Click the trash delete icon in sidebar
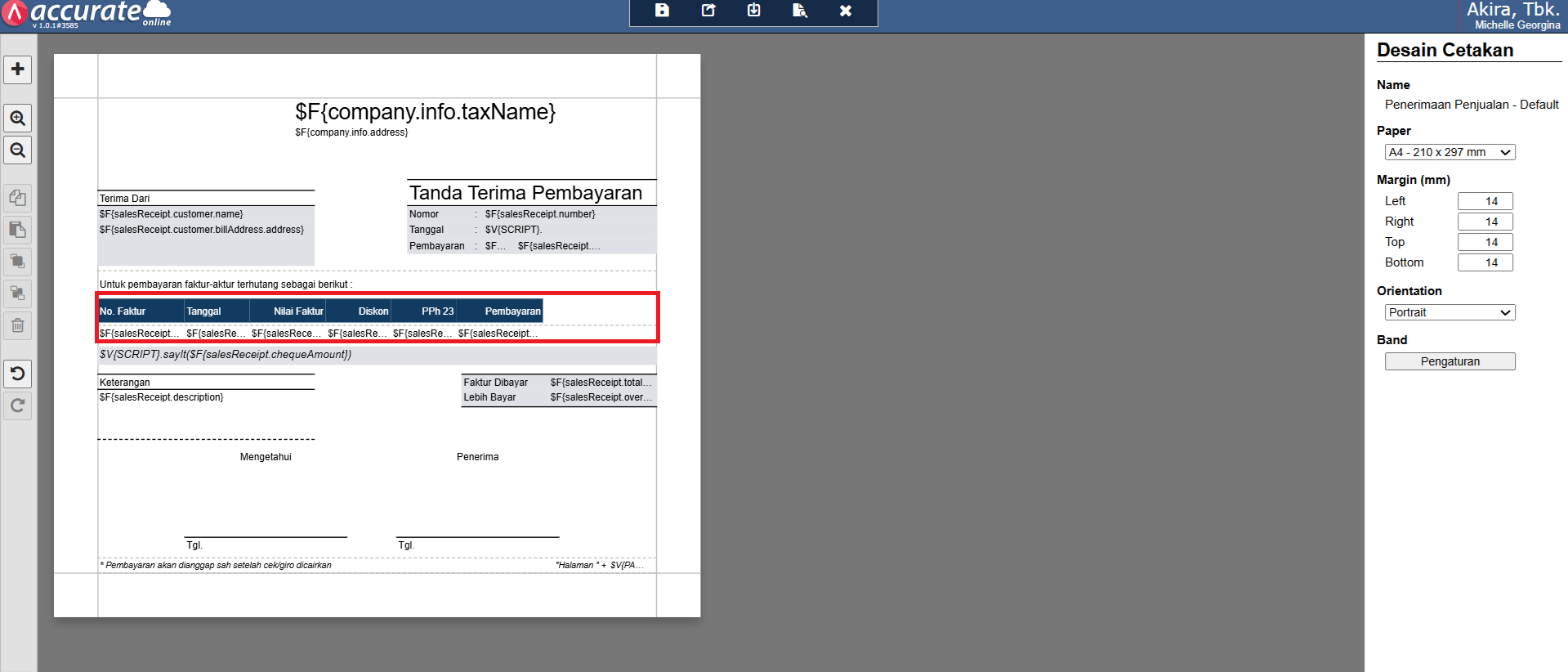Screen dimensions: 1568x672 pos(17,325)
